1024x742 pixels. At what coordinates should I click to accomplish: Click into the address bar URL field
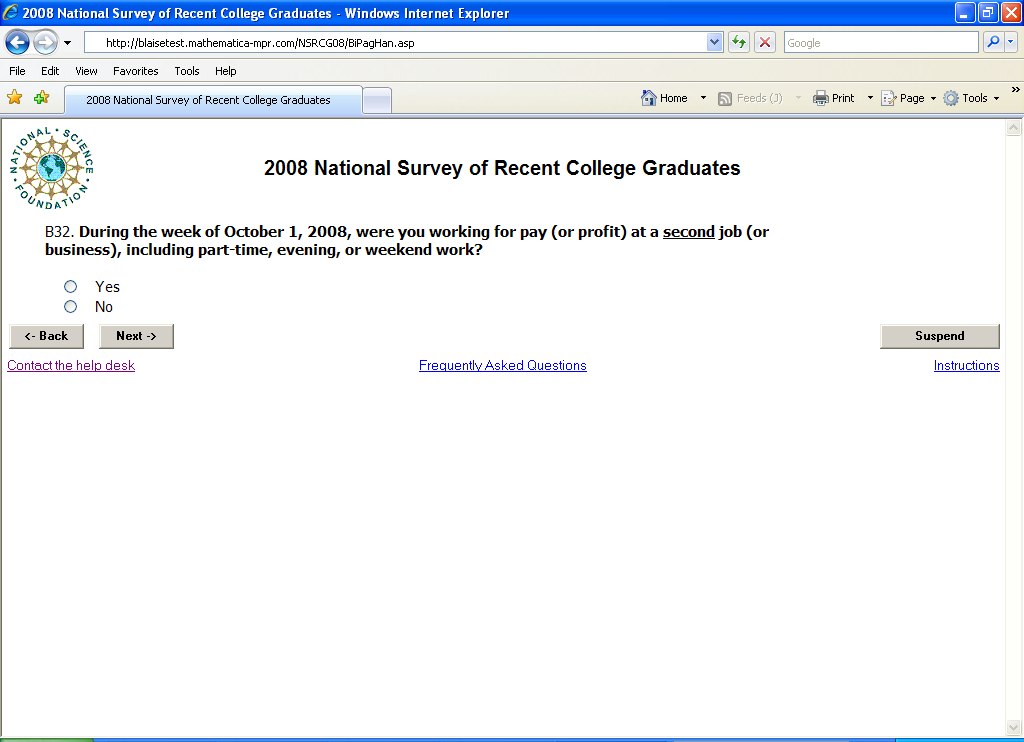click(396, 42)
